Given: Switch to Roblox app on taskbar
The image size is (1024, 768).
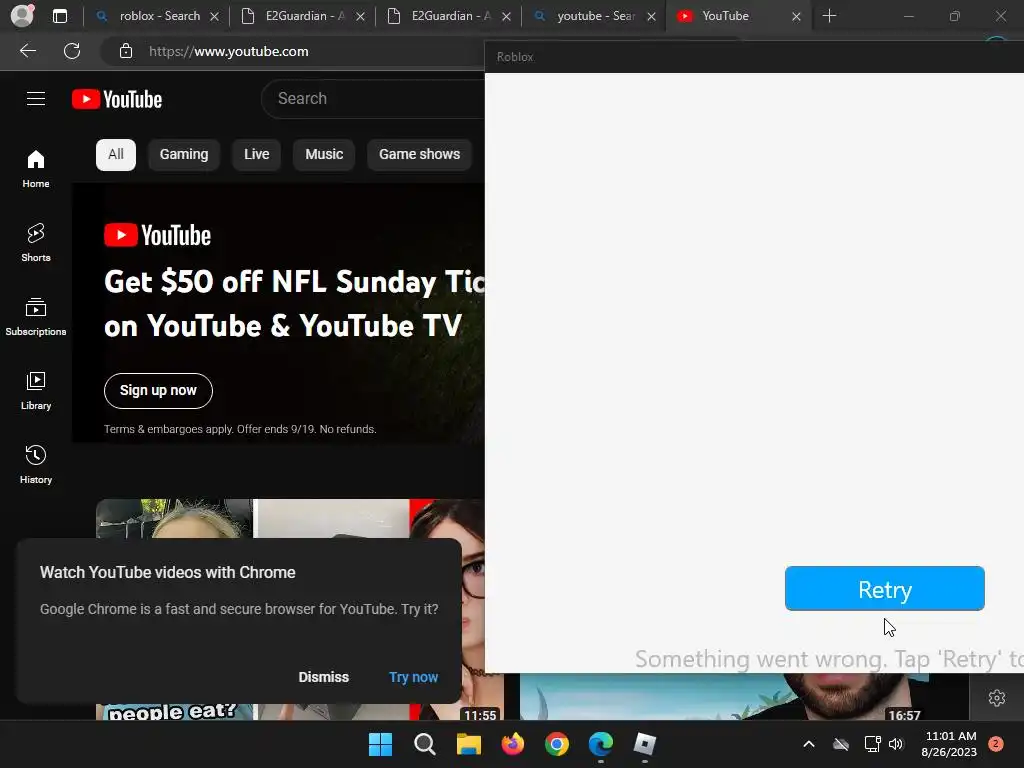Looking at the screenshot, I should point(645,744).
